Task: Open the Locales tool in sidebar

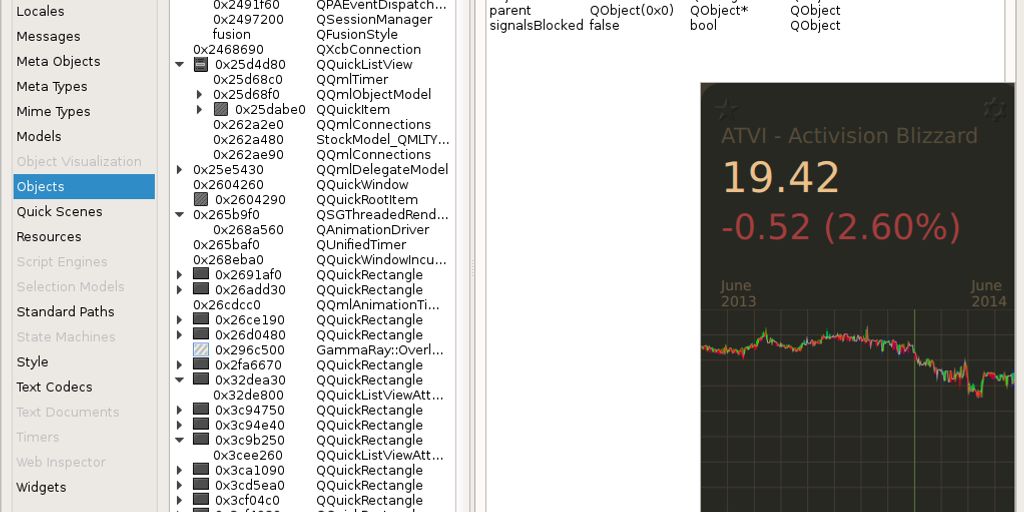Action: pyautogui.click(x=84, y=11)
